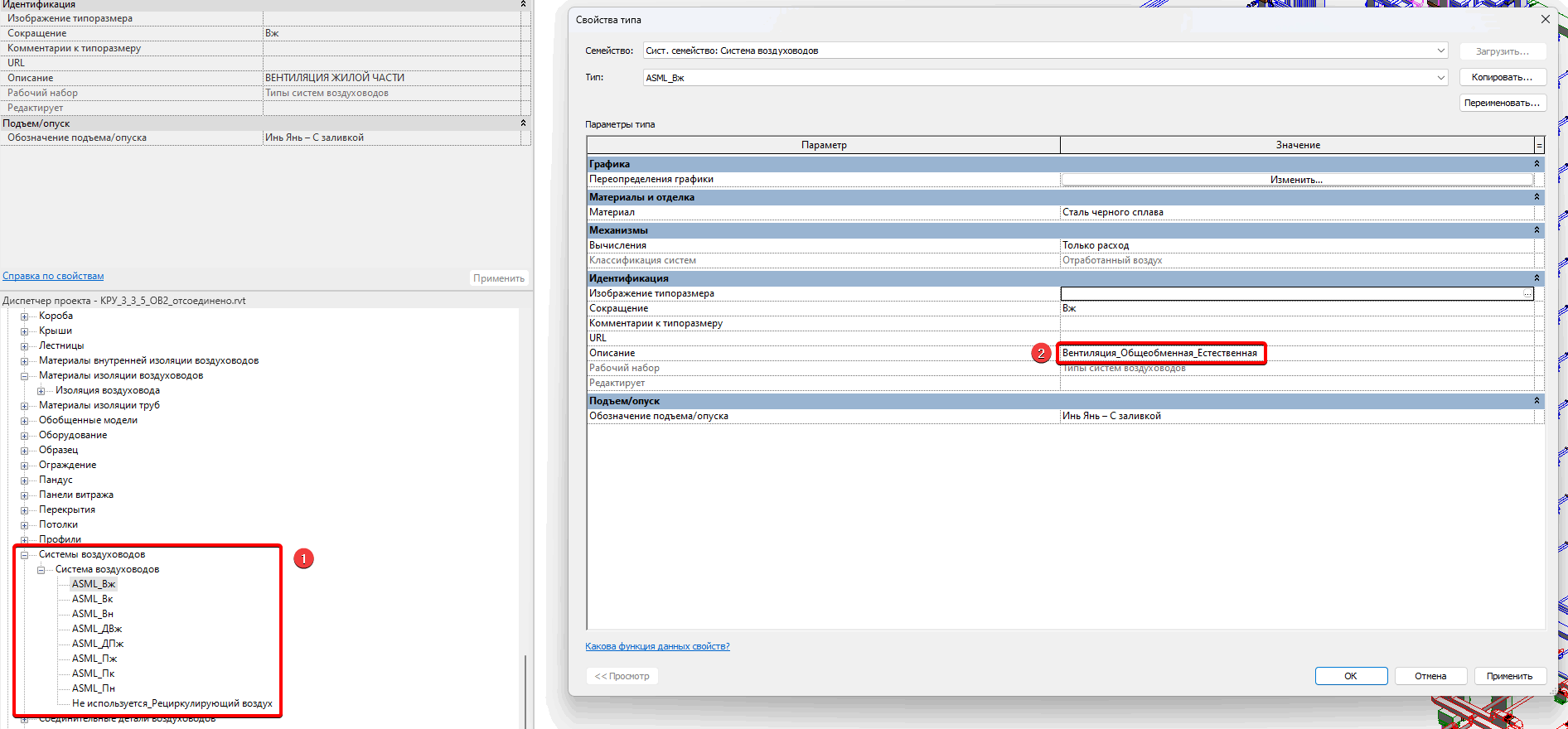Open link Какова функция данных свойств?
This screenshot has height=729, width=1568.
tap(657, 646)
